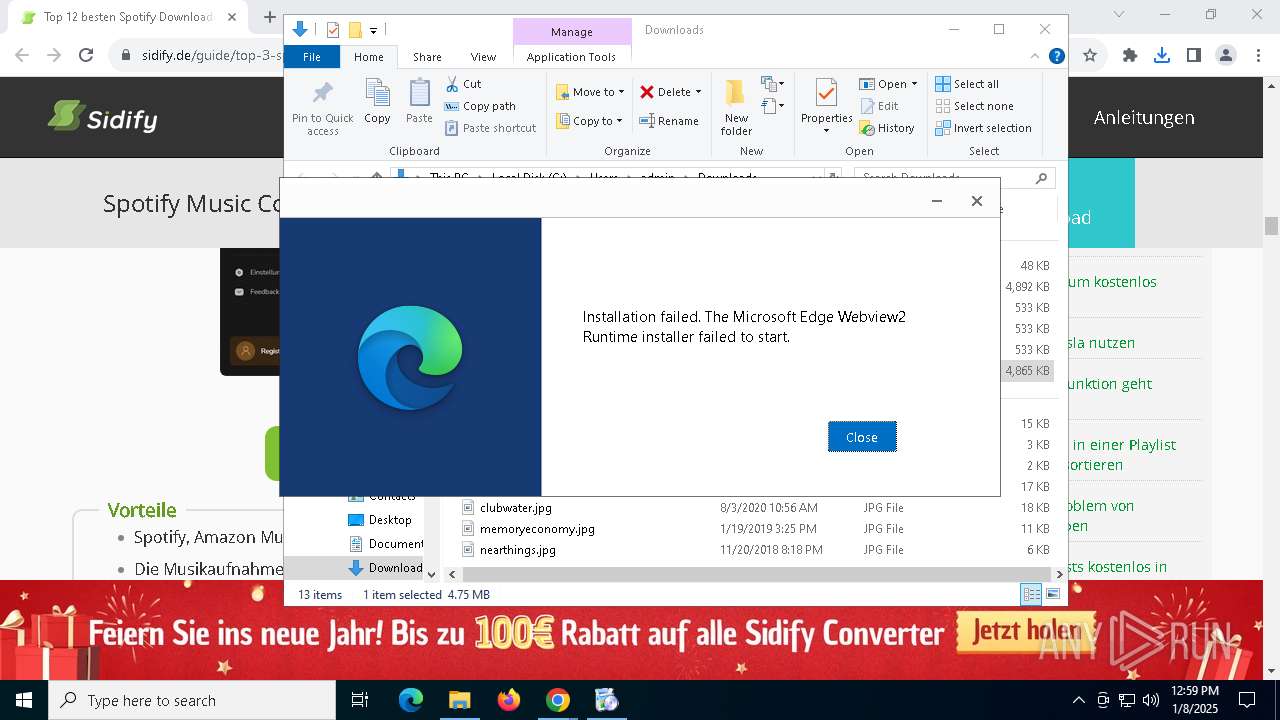Select the nearthings.jpg file
The image size is (1280, 720).
(x=517, y=550)
